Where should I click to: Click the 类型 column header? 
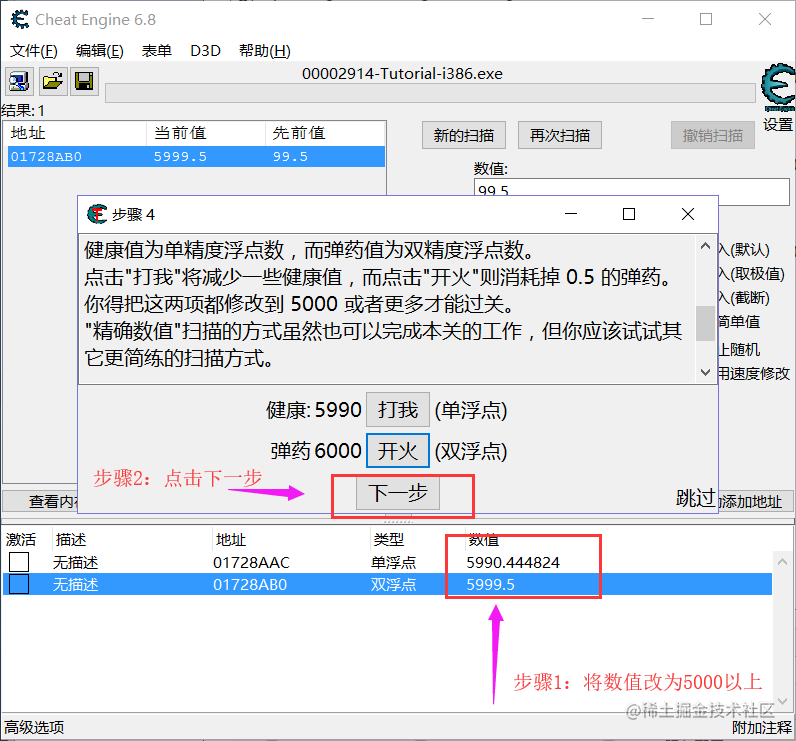(x=388, y=540)
